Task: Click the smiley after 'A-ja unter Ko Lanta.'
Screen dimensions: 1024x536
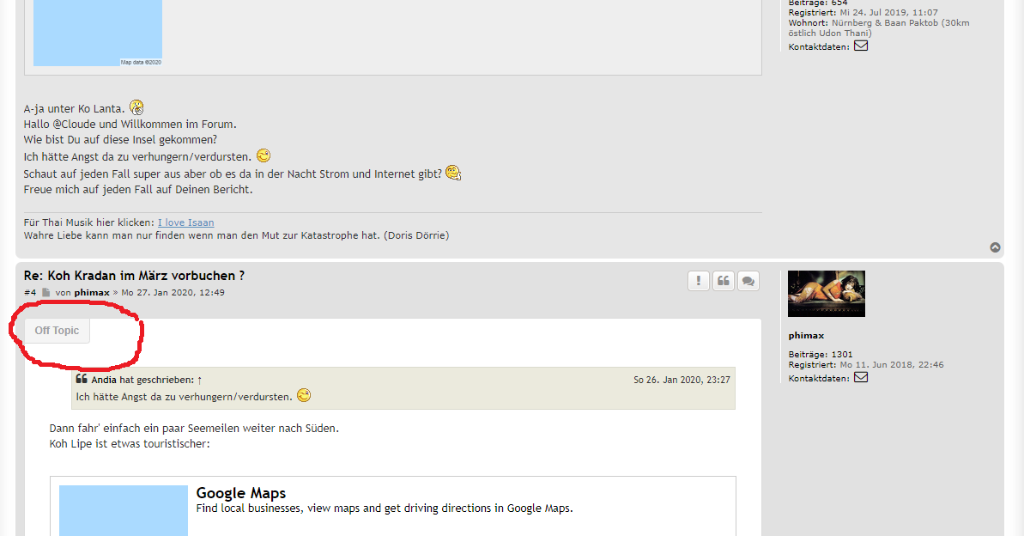Action: pos(136,107)
